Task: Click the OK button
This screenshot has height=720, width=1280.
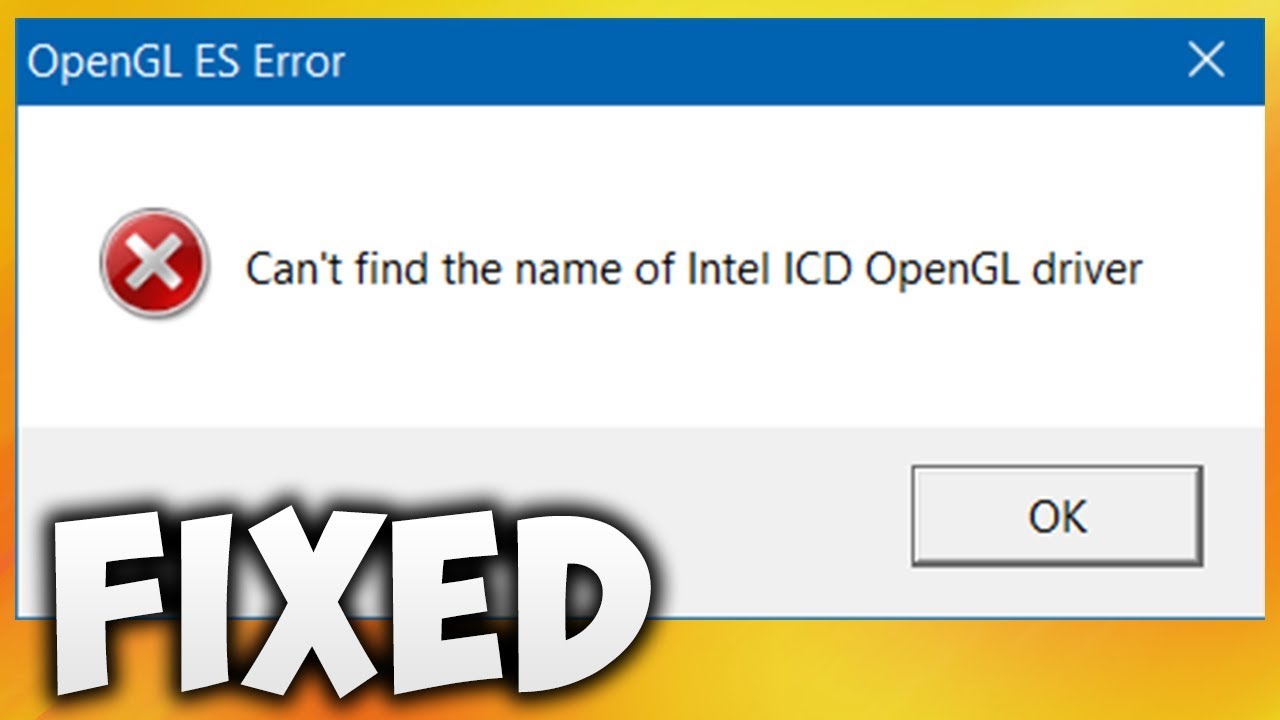Action: (1057, 516)
